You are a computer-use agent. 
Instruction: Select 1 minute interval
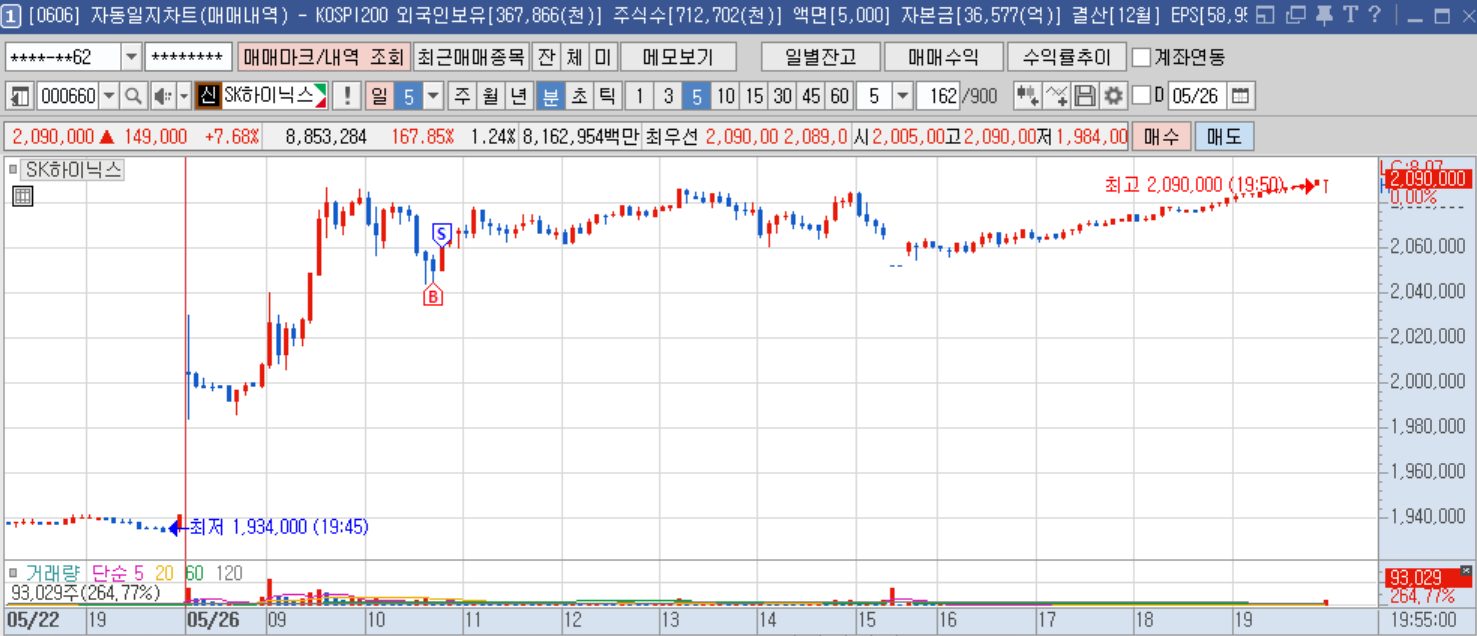tap(640, 96)
